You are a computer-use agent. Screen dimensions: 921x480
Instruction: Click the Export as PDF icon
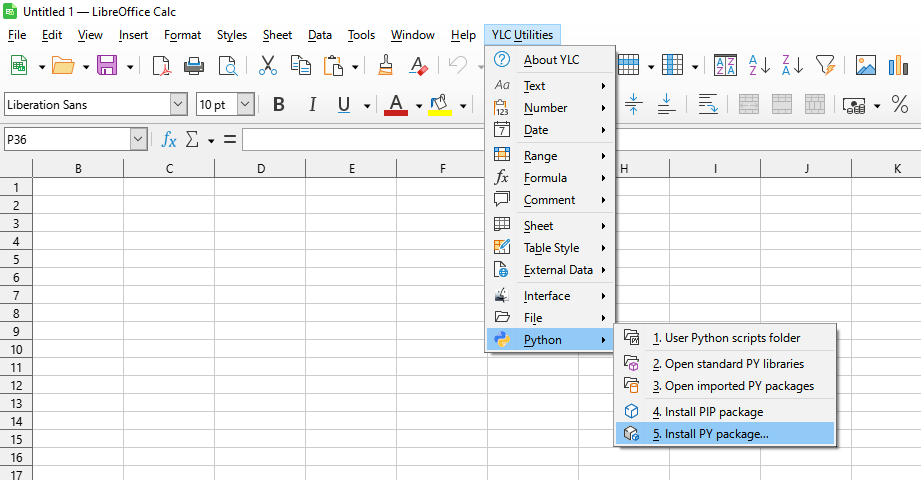(x=161, y=66)
